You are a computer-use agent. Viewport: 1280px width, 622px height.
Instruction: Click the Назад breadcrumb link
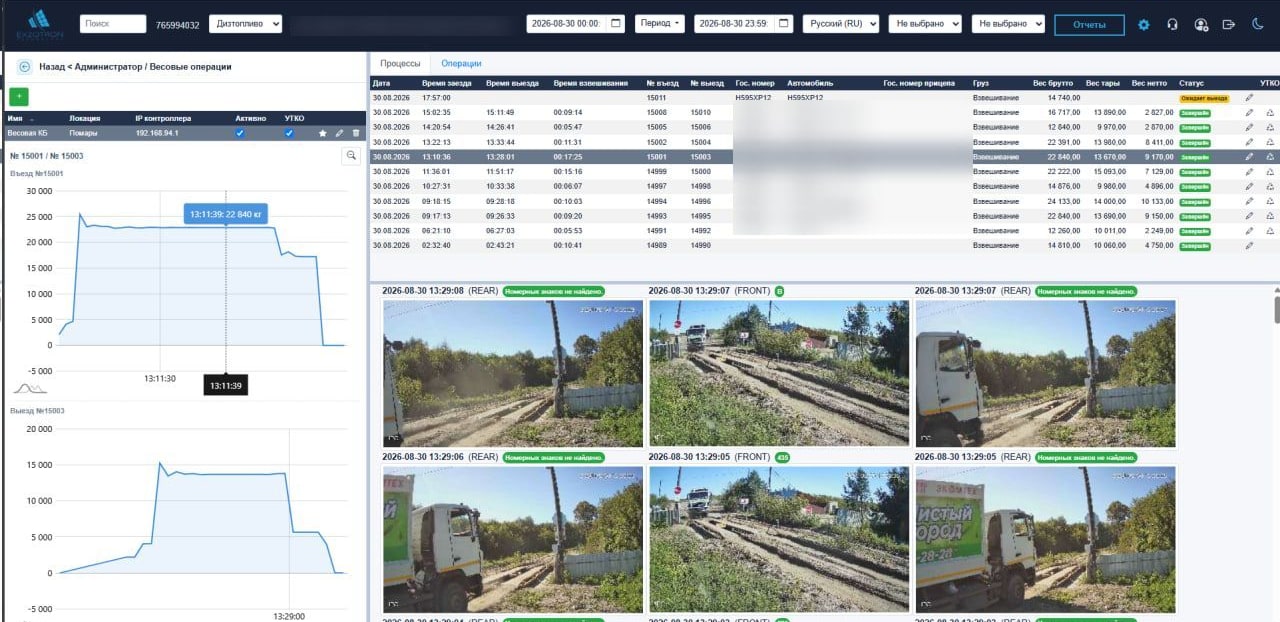pyautogui.click(x=52, y=66)
